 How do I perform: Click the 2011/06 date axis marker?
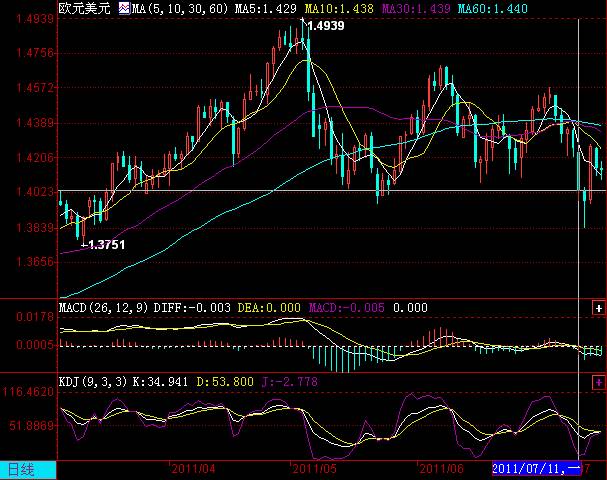pyautogui.click(x=442, y=469)
